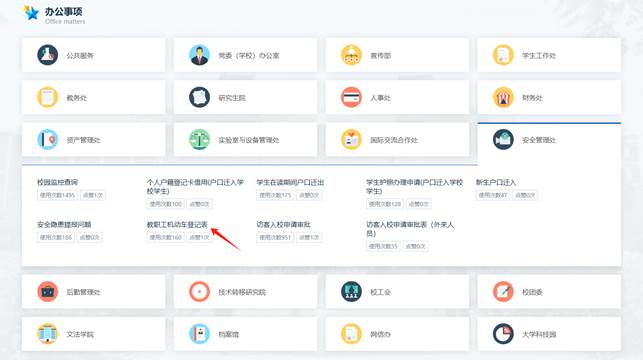Click 使用次数951 tag under 访客入校申请审批
This screenshot has height=360, width=643.
coord(275,237)
